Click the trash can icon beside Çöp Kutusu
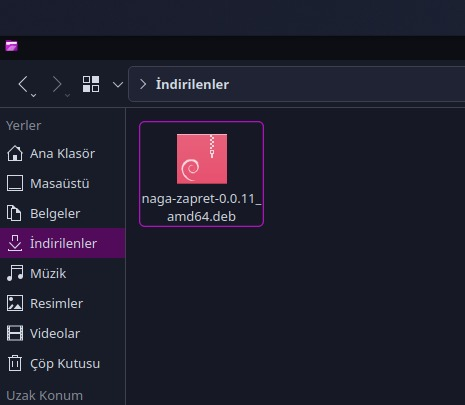Screen dimensions: 465x405 15,363
